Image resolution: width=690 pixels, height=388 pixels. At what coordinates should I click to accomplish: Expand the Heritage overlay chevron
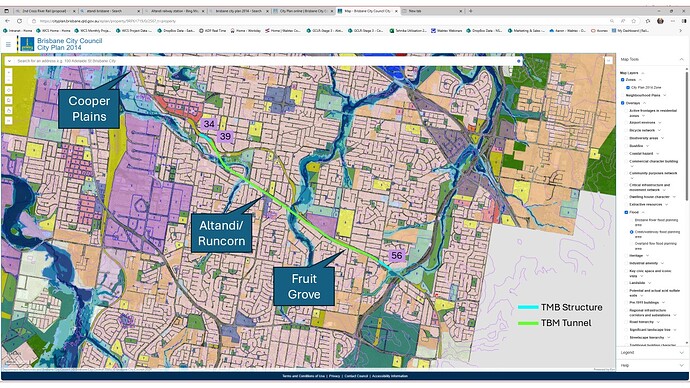pyautogui.click(x=647, y=256)
